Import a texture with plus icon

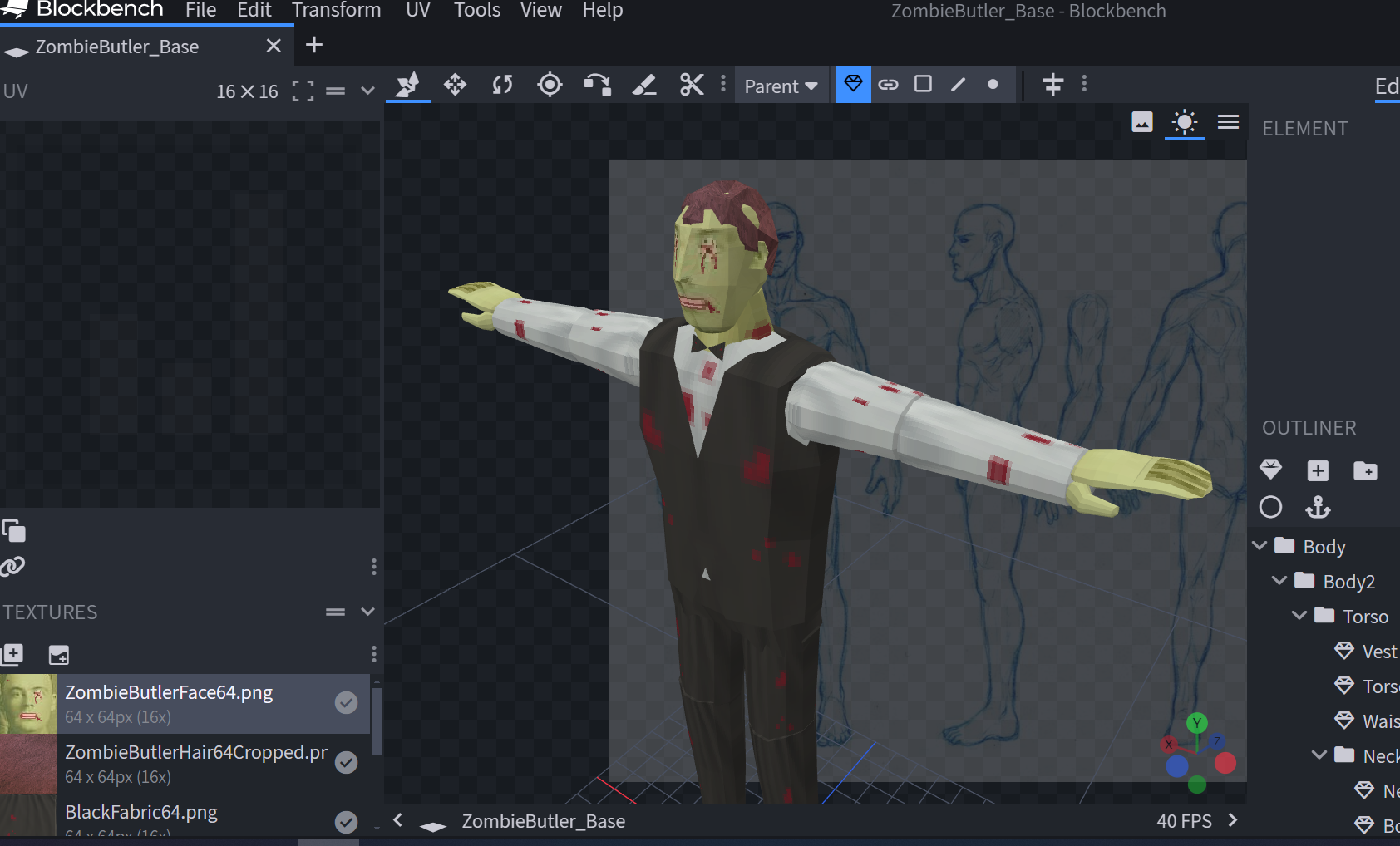12,655
